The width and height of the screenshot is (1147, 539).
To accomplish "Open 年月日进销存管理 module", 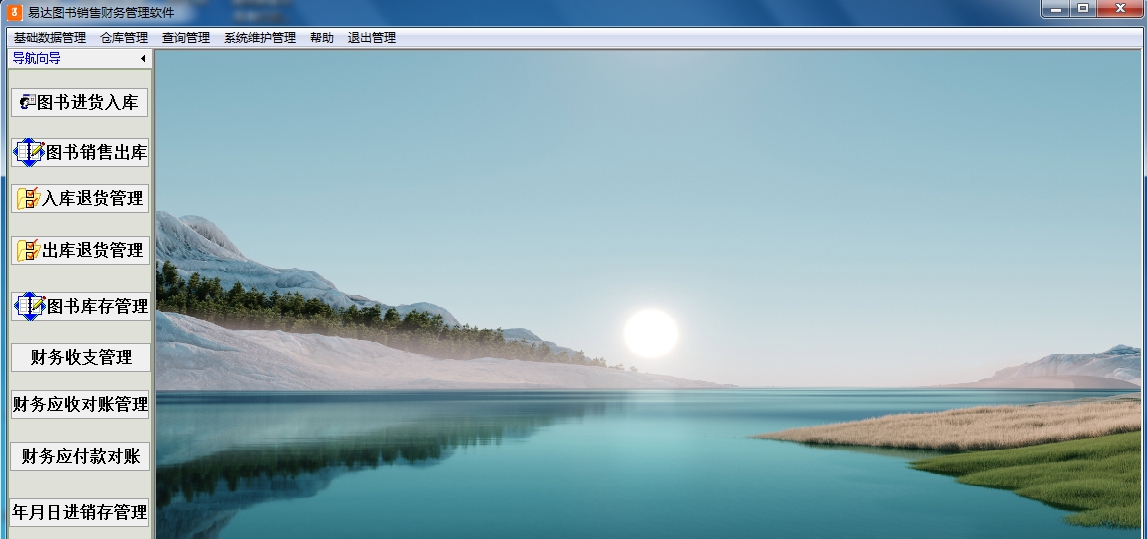I will pos(80,512).
